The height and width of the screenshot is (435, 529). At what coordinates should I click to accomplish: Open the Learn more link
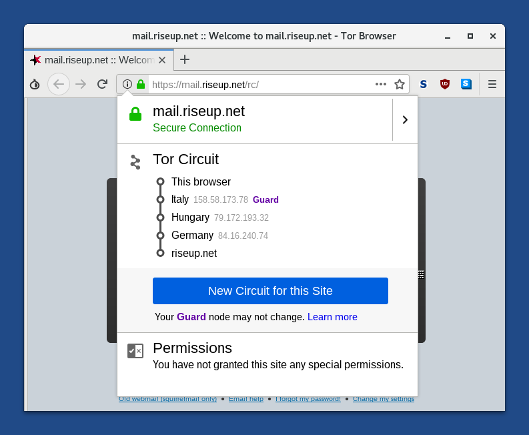[x=332, y=317]
